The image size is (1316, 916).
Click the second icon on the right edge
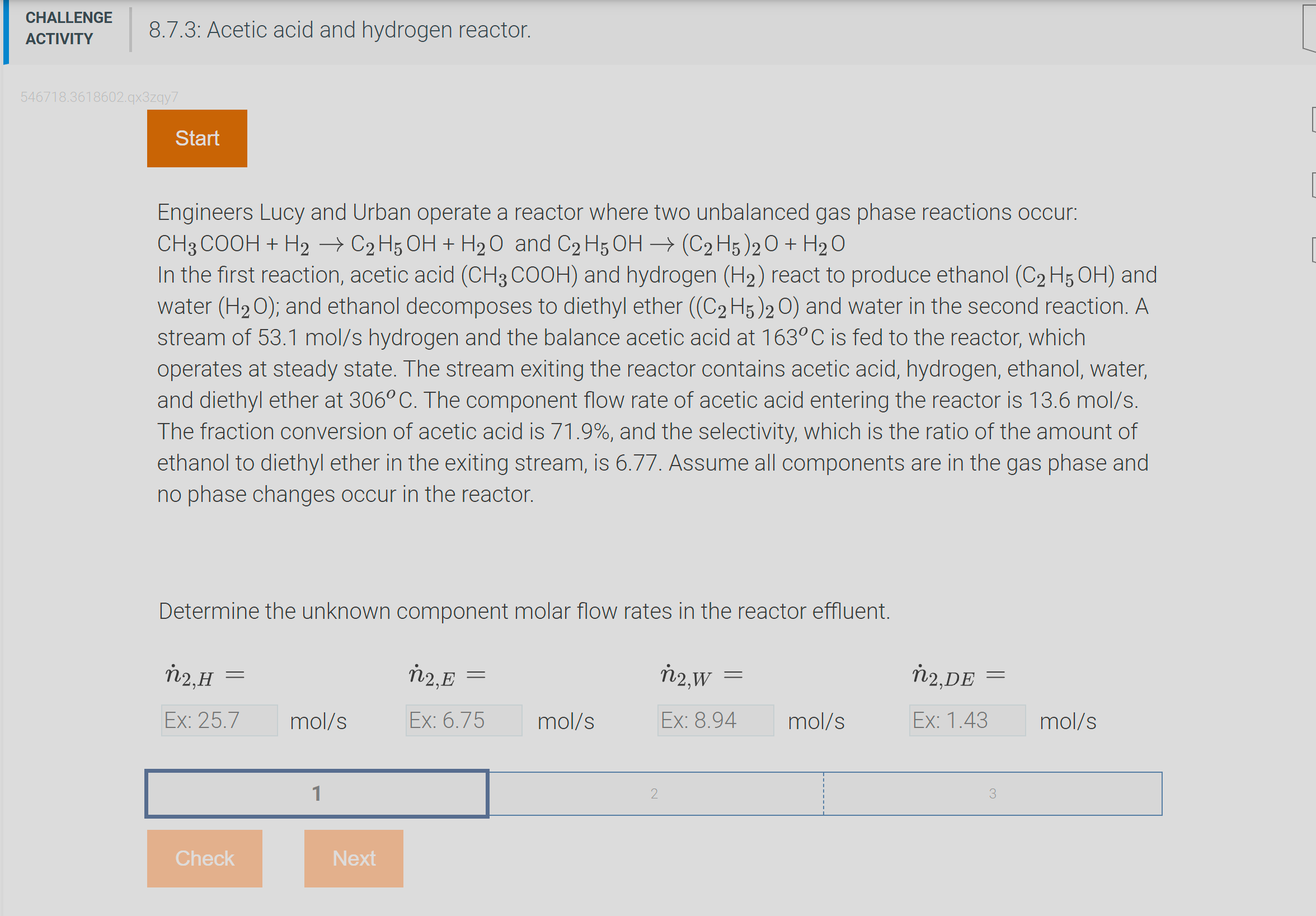1313,120
